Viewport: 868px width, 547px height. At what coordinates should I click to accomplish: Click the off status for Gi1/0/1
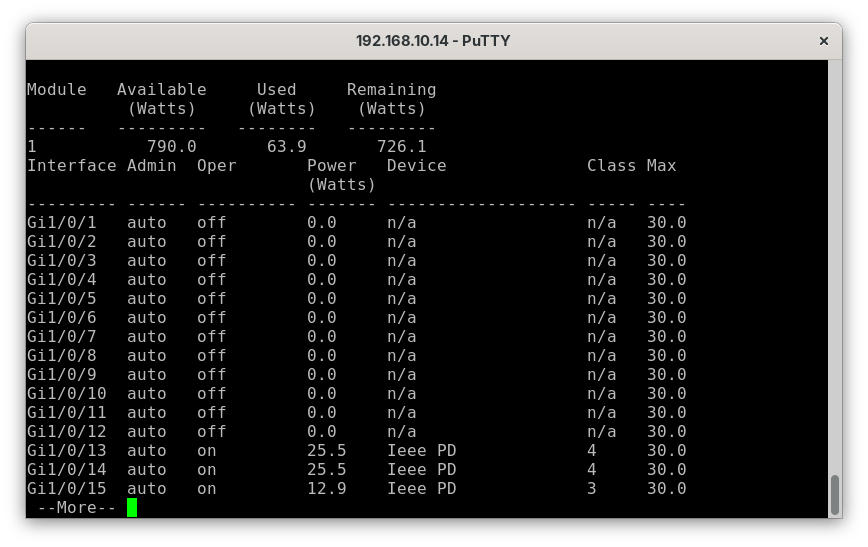pos(211,223)
